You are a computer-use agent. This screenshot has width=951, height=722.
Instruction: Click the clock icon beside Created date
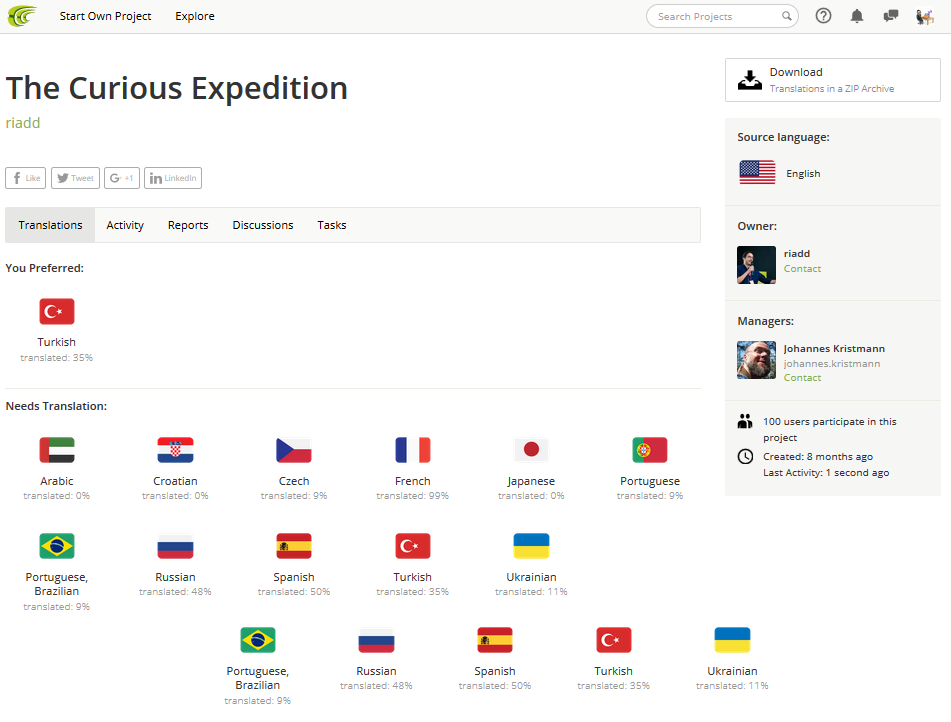[x=745, y=456]
